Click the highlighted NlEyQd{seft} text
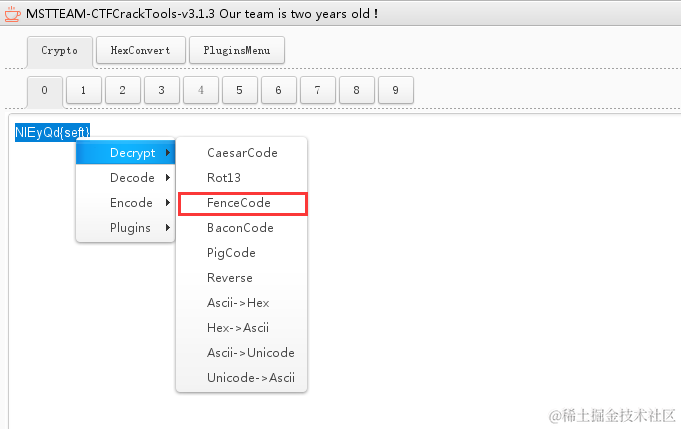This screenshot has height=429, width=681. point(53,132)
